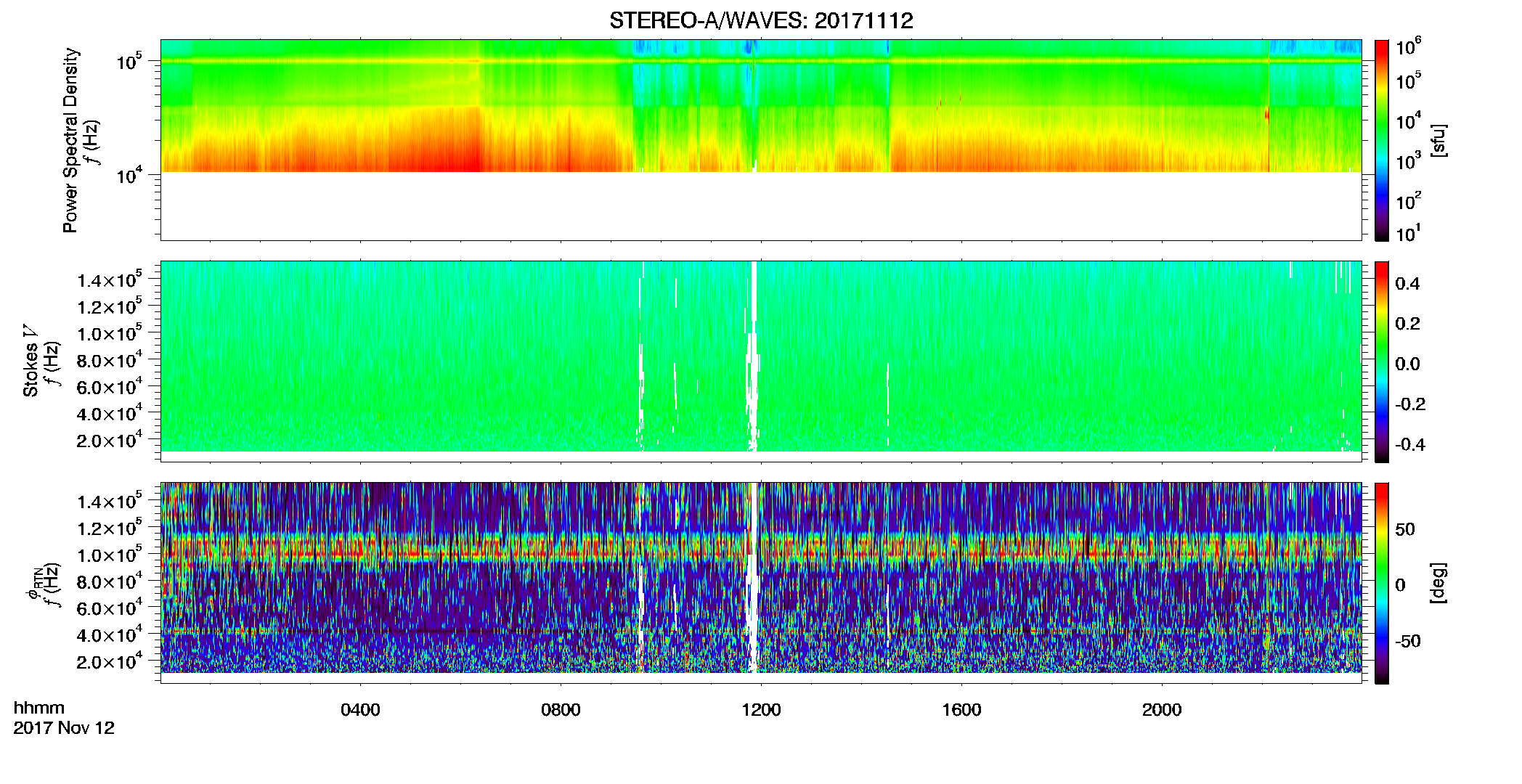Click the 10^6 value on sfu color bar

[x=1409, y=46]
